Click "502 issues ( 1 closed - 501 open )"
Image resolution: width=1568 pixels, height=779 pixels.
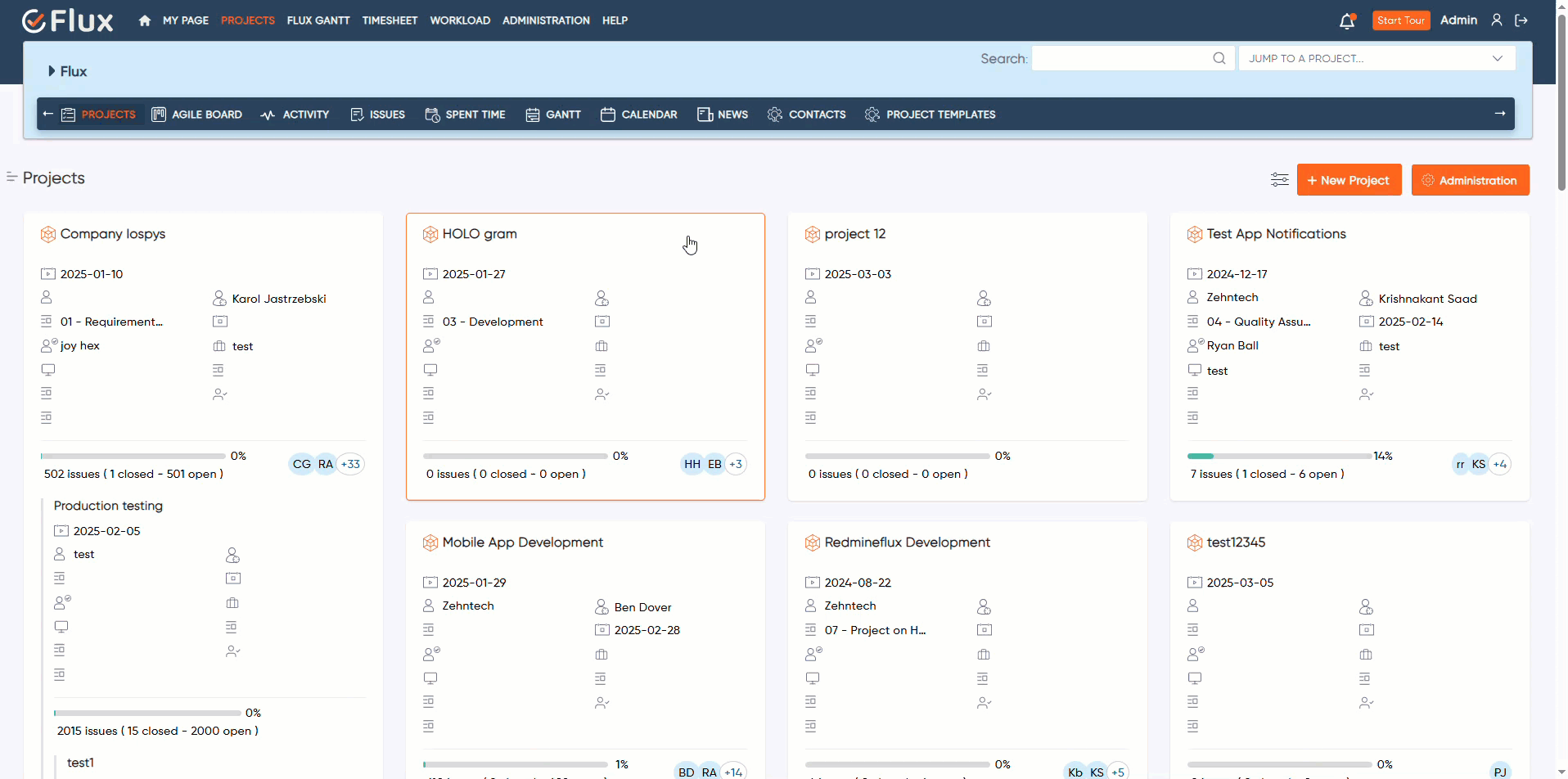(x=133, y=474)
